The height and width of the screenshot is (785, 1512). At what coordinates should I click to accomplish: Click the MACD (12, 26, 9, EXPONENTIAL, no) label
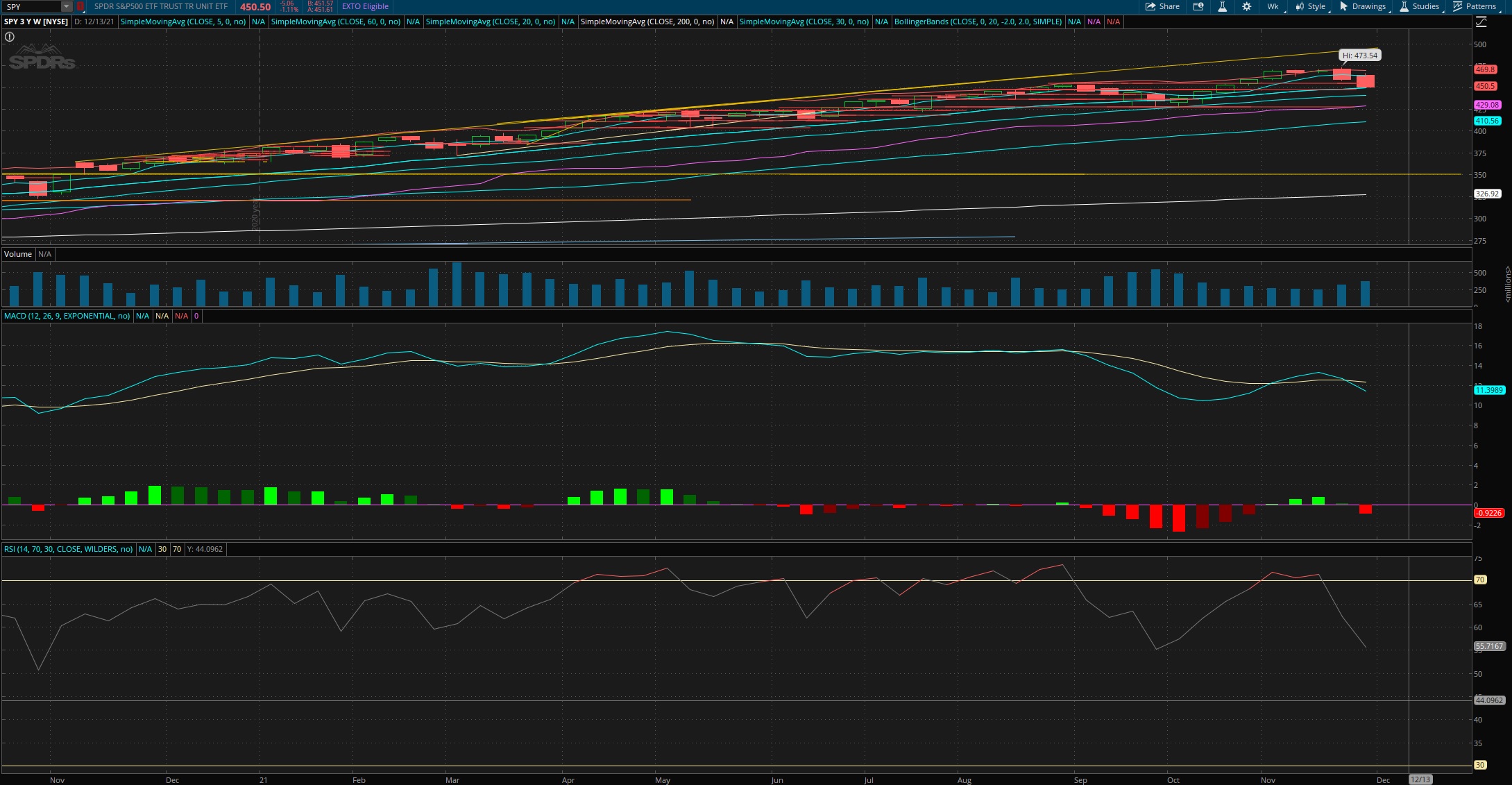[67, 316]
